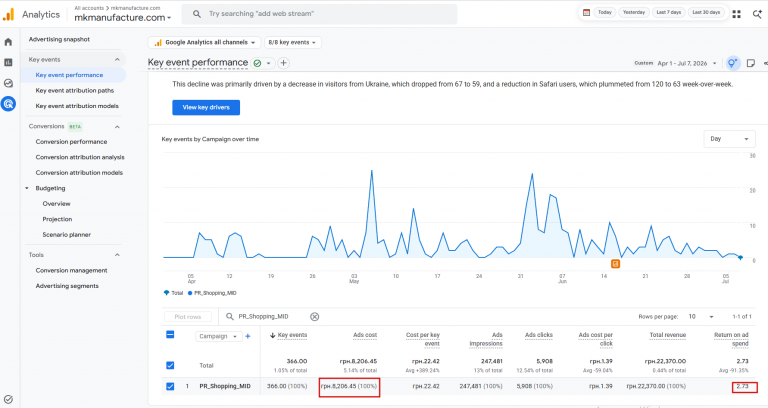
Task: Click the All accounts breadcrumb link
Action: tap(89, 8)
